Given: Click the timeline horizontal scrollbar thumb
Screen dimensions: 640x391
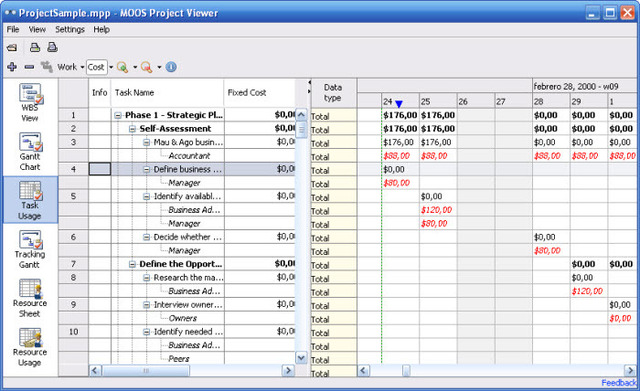Looking at the screenshot, I should click(x=406, y=371).
